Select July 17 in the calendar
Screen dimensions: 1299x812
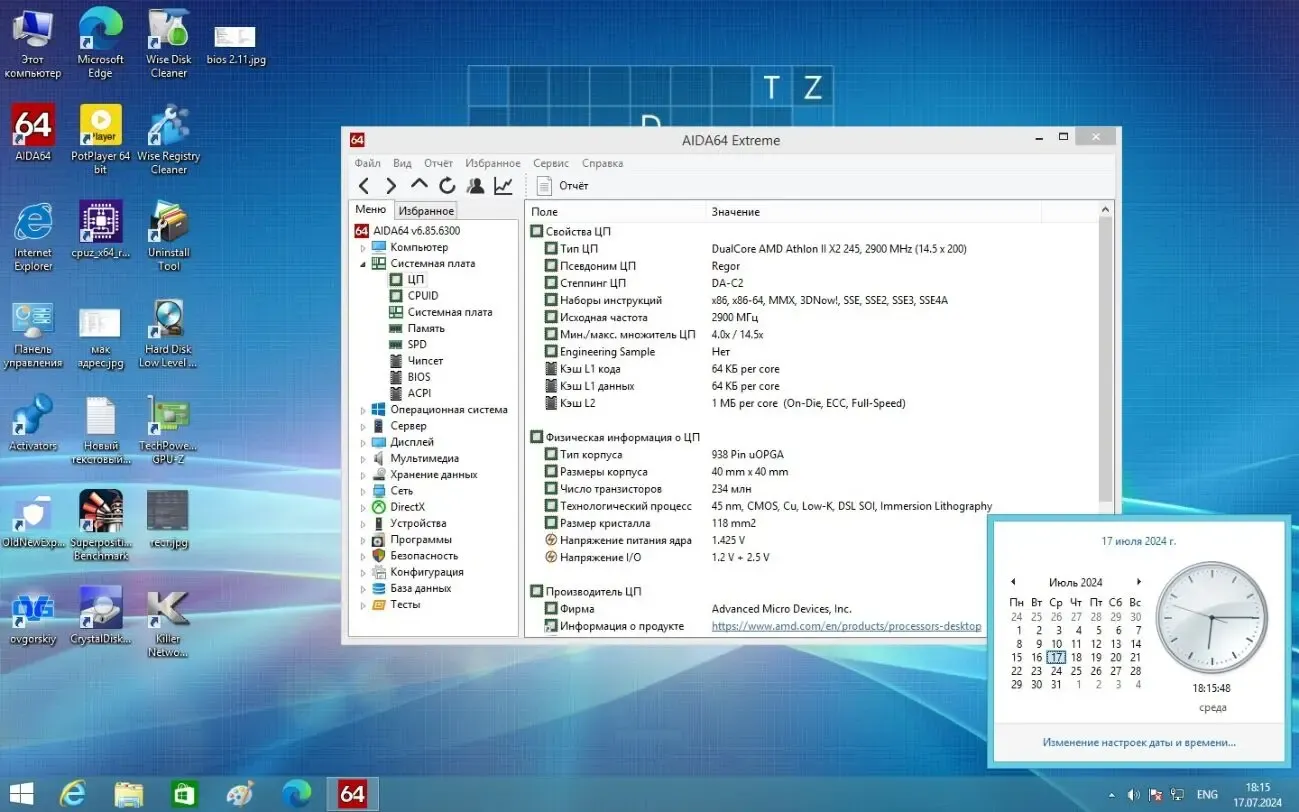[x=1056, y=657]
